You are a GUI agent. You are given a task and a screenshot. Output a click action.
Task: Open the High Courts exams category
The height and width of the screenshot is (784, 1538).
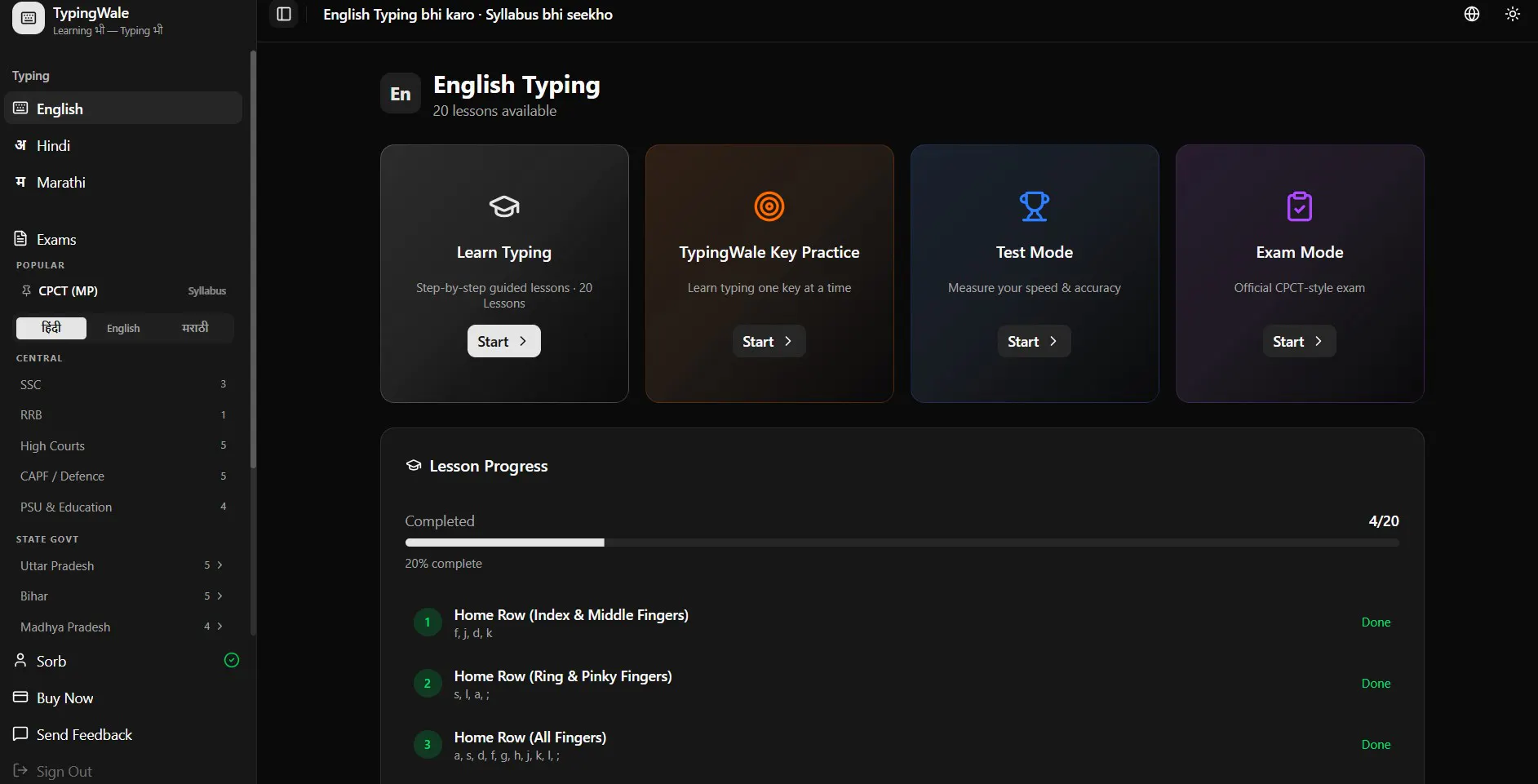(123, 445)
